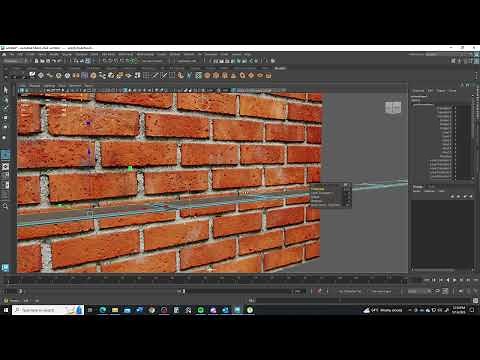Open the Windows Start menu
480x360 pixels.
pos(6,310)
